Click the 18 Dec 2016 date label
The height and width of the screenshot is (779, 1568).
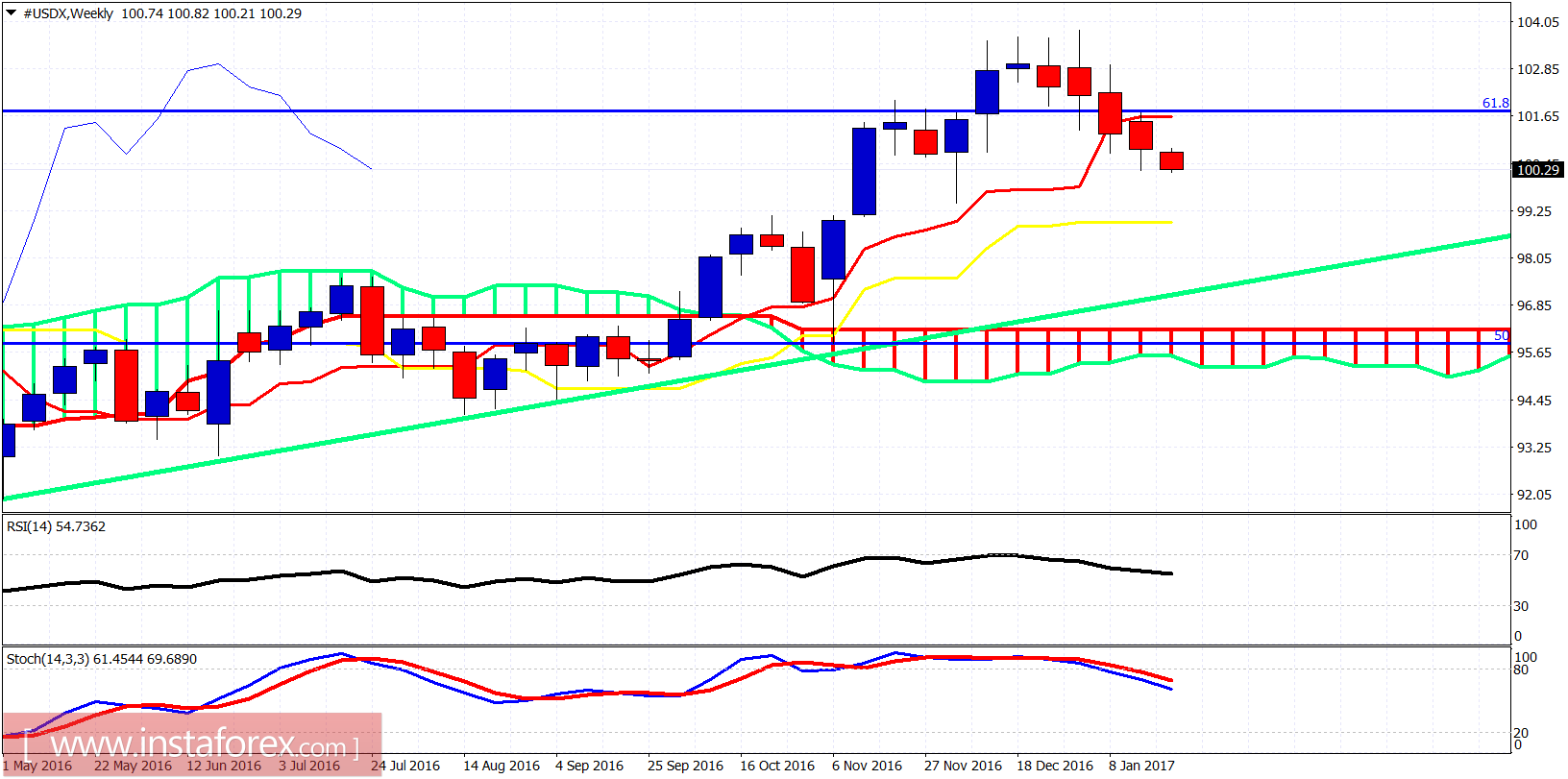(x=1055, y=766)
